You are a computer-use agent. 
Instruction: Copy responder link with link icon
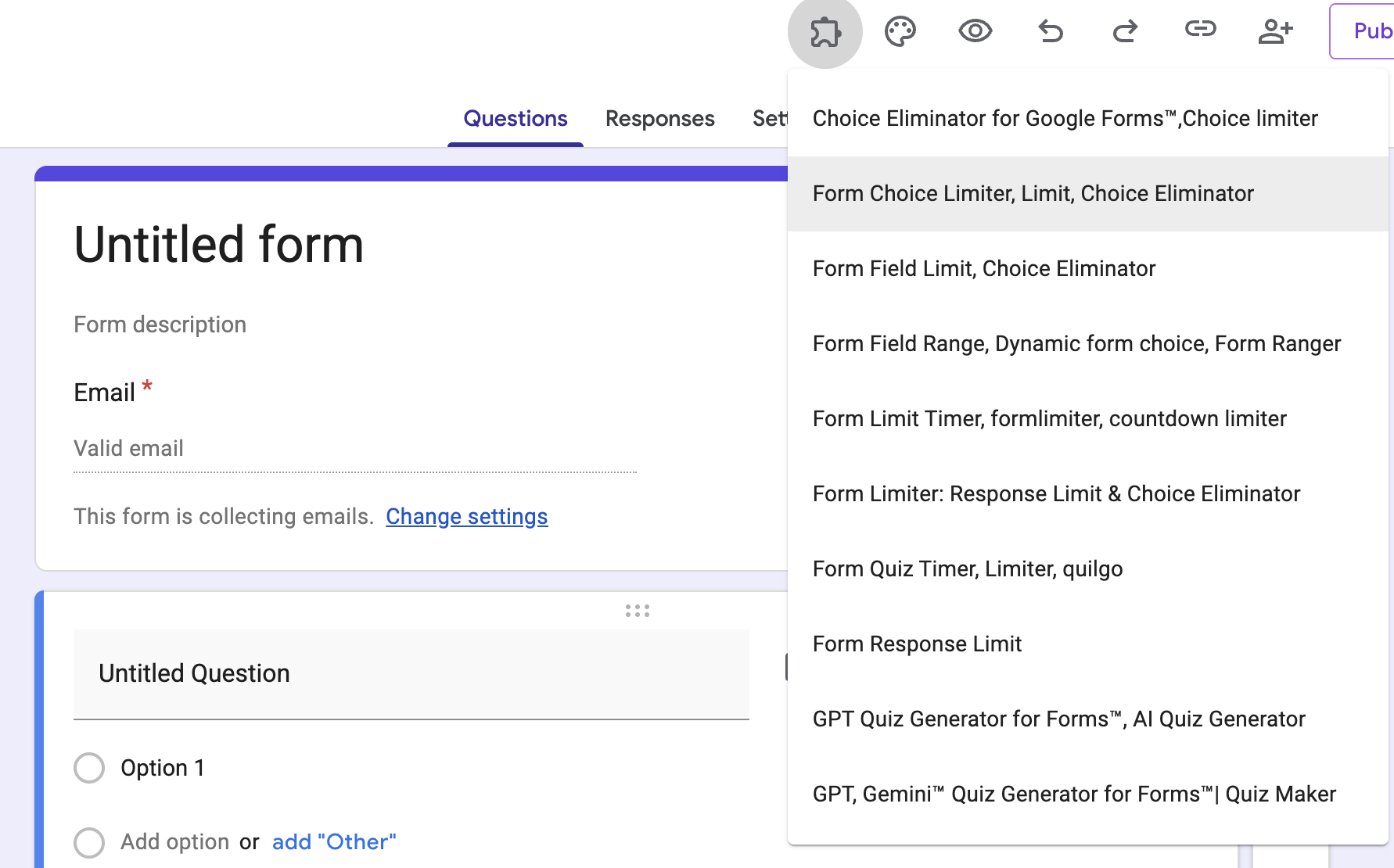pos(1200,30)
